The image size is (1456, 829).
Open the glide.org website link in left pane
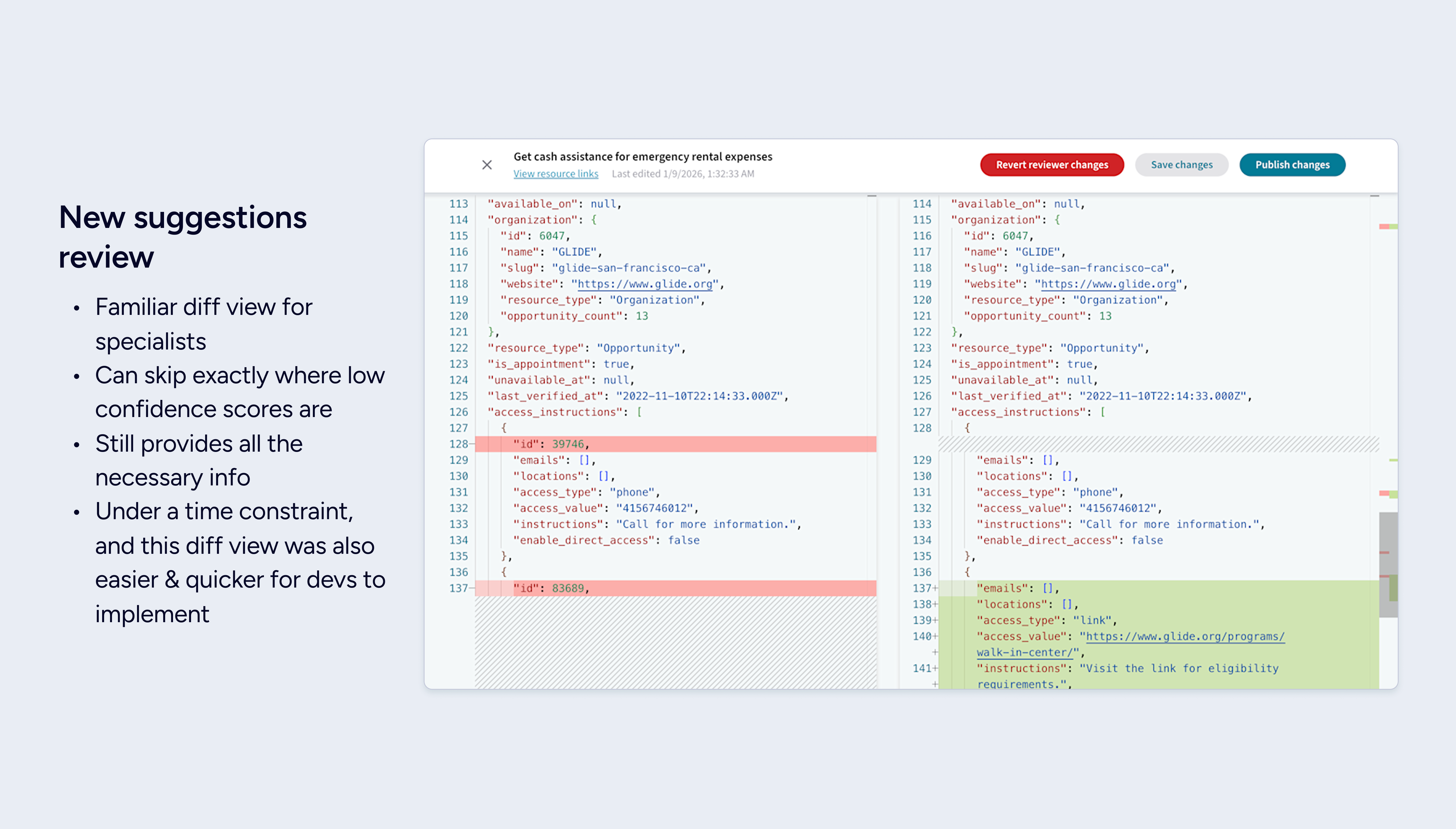click(645, 284)
